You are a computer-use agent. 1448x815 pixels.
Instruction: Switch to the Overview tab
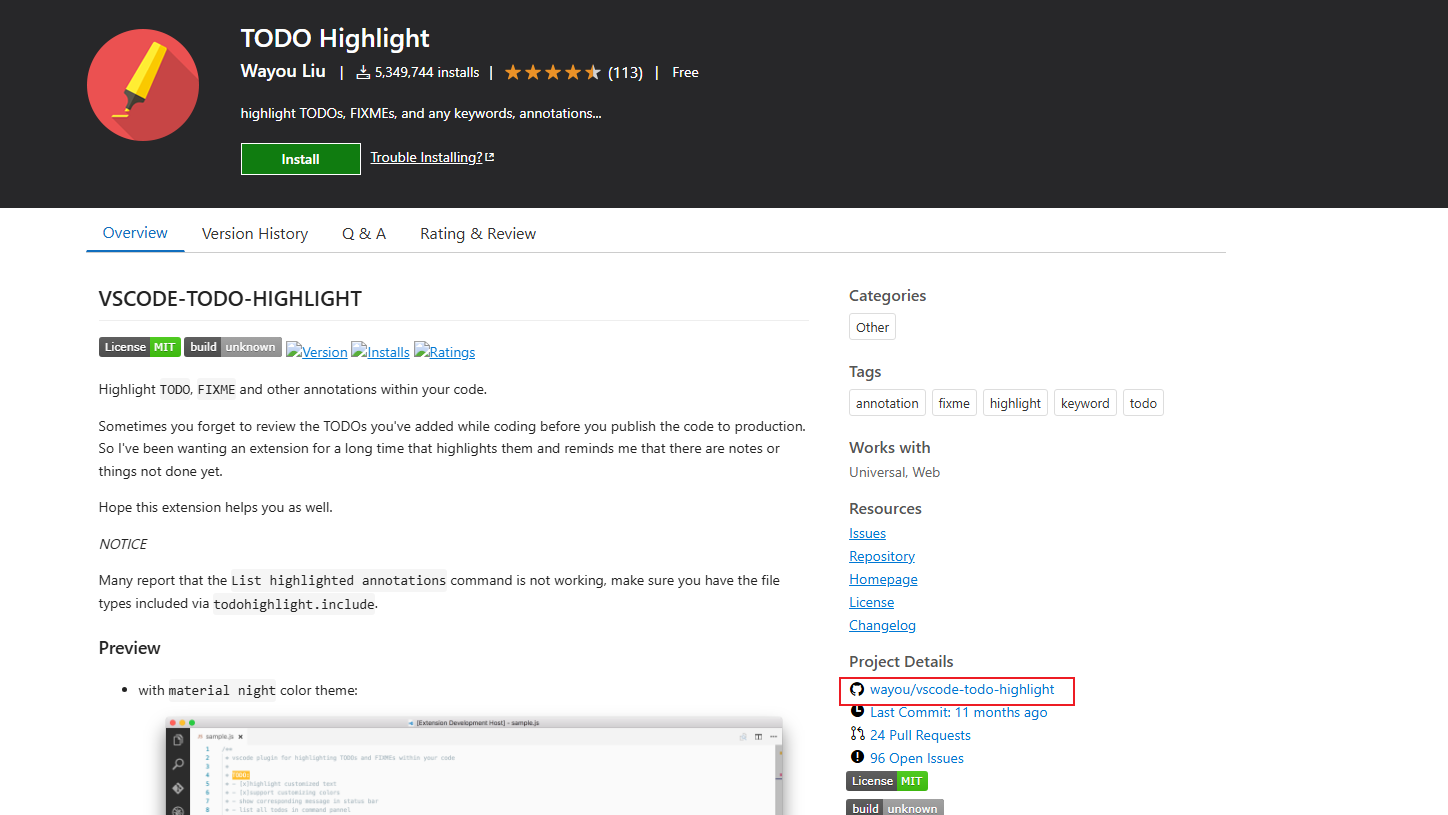(x=135, y=233)
